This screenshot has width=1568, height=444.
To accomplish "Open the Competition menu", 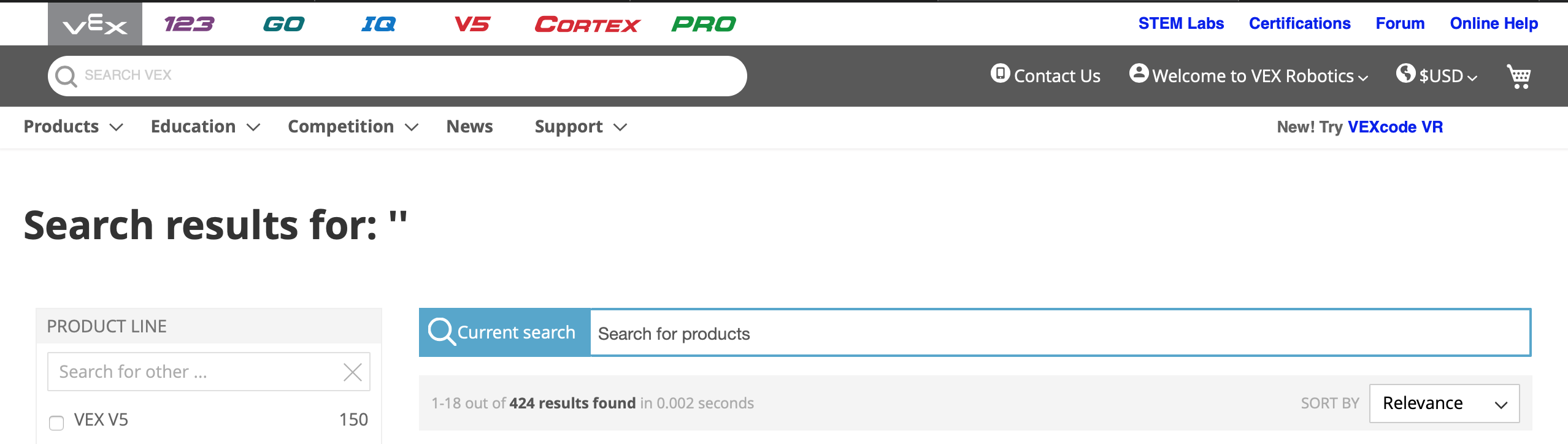I will tap(341, 126).
